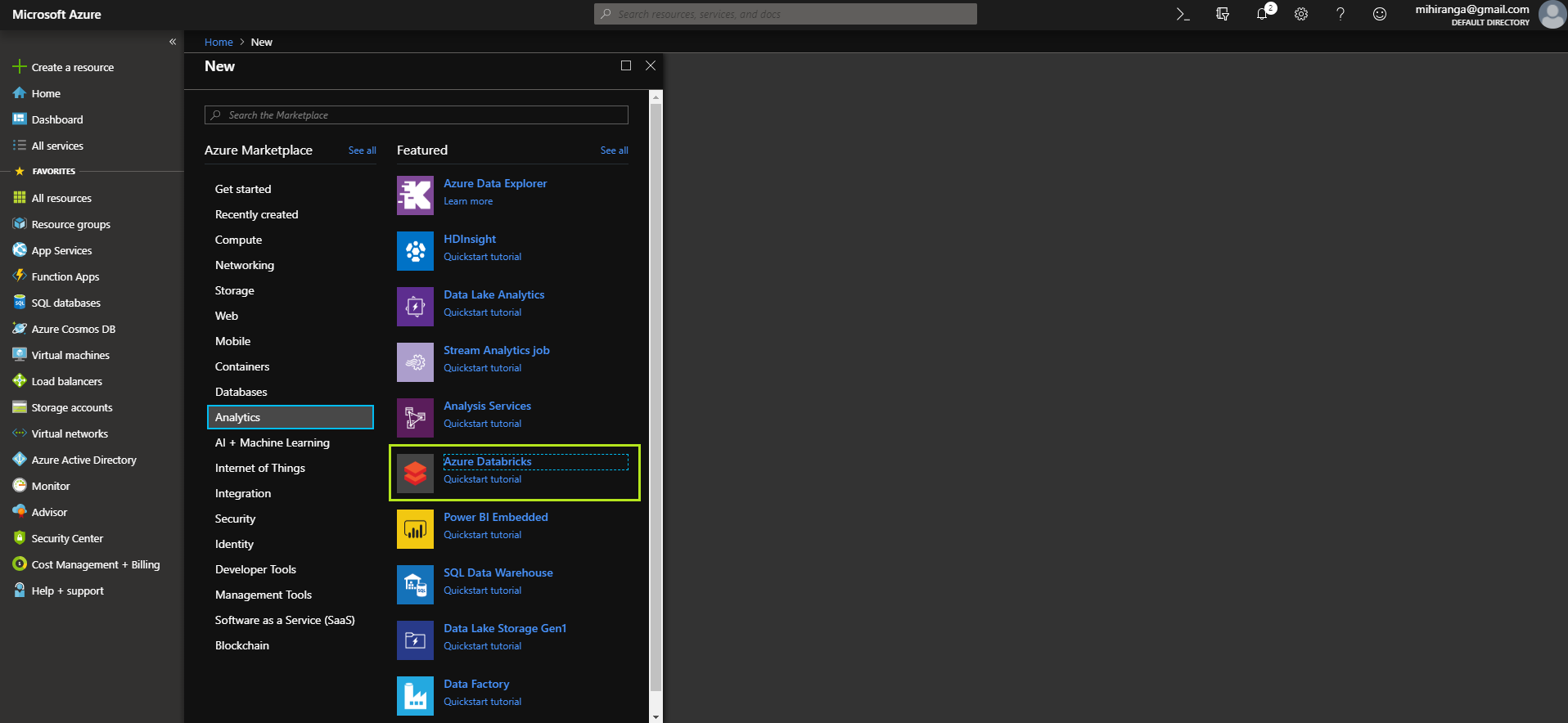Click the Analysis Services icon
This screenshot has height=723, width=1568.
click(x=415, y=418)
